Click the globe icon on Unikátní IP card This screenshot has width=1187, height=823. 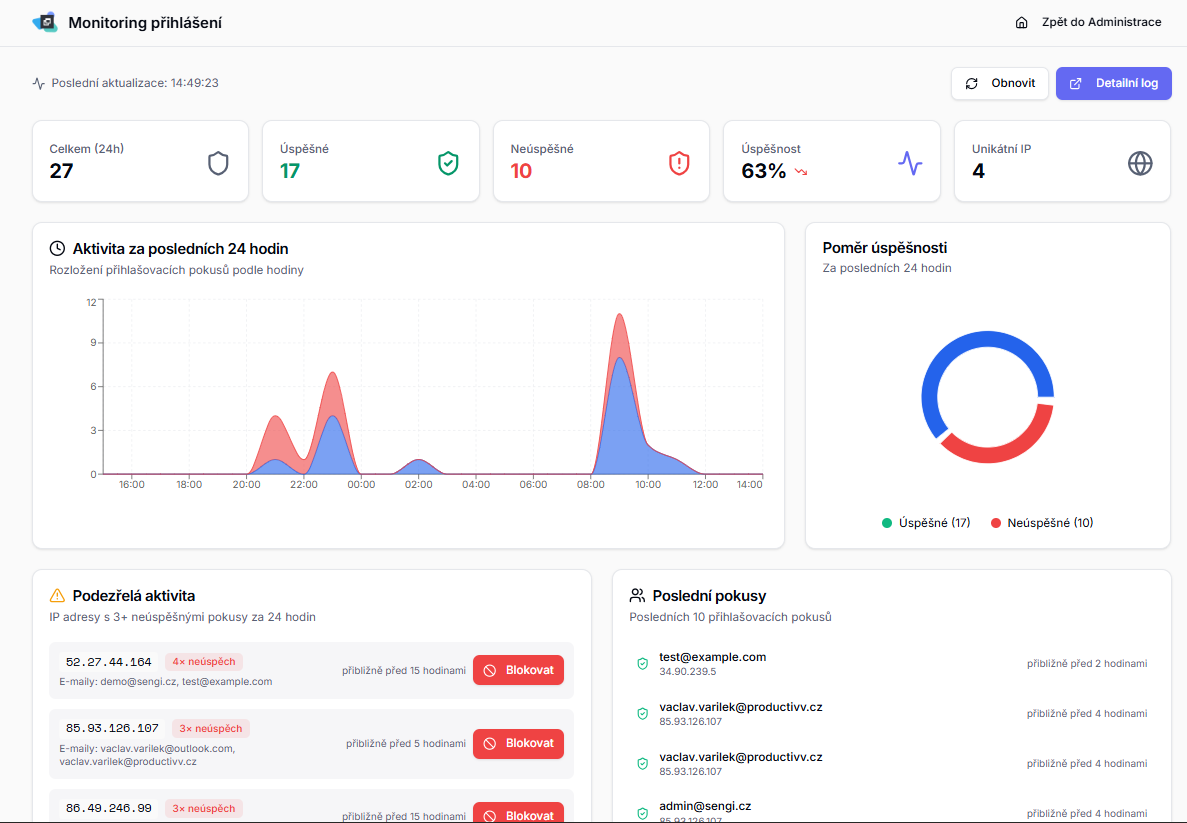(x=1140, y=162)
